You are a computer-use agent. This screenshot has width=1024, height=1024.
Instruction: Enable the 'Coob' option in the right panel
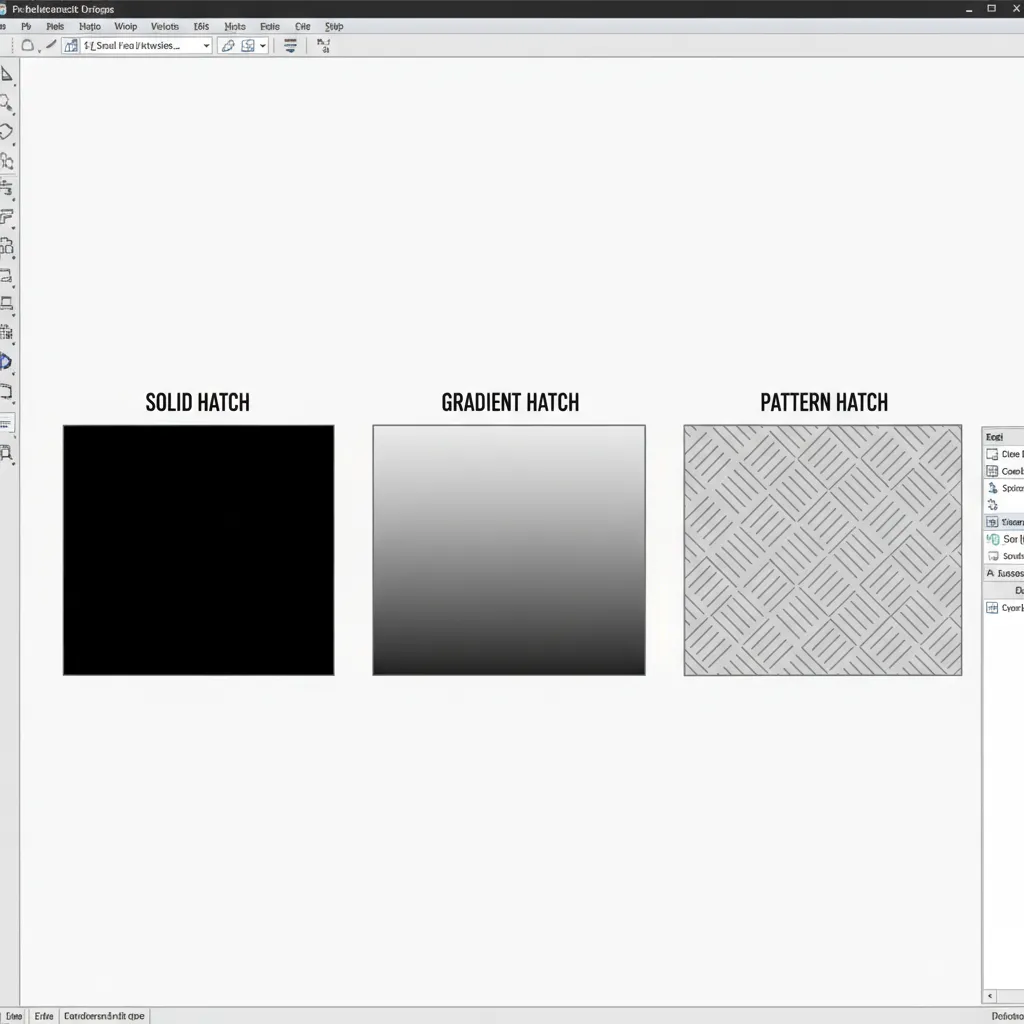coord(1005,471)
